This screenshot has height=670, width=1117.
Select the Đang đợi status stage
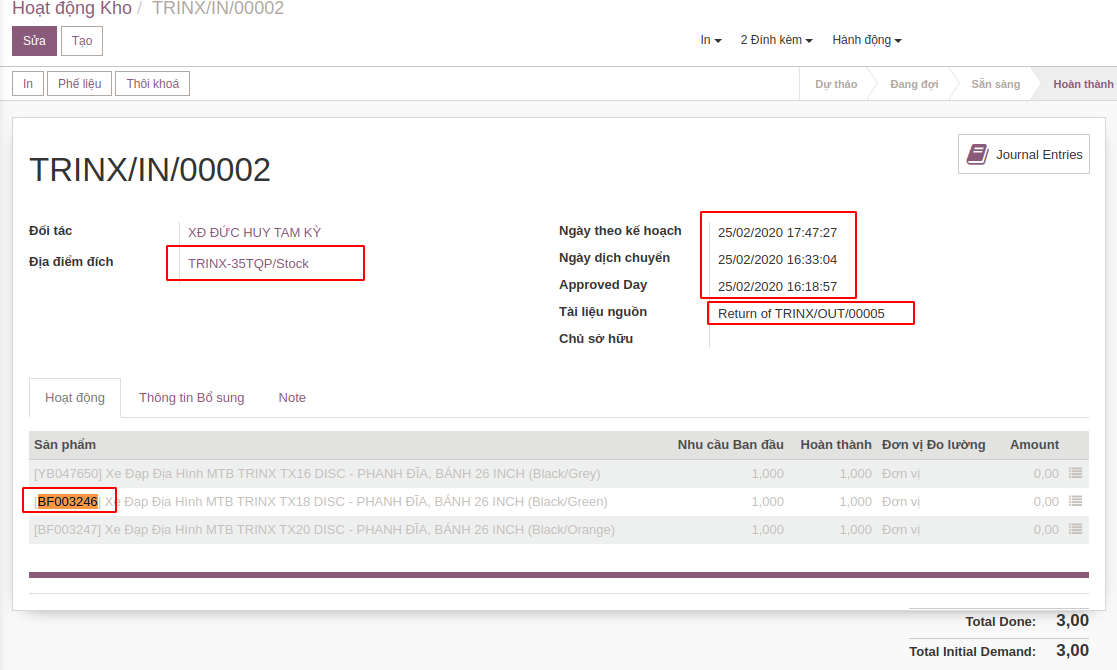pos(914,84)
